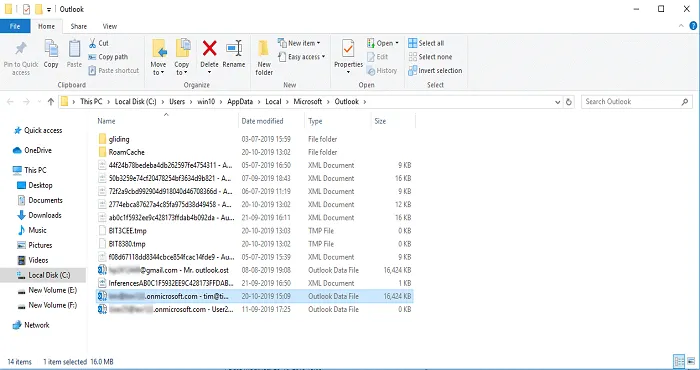Click the Pin to Quick access icon
The image size is (700, 370).
pos(21,48)
